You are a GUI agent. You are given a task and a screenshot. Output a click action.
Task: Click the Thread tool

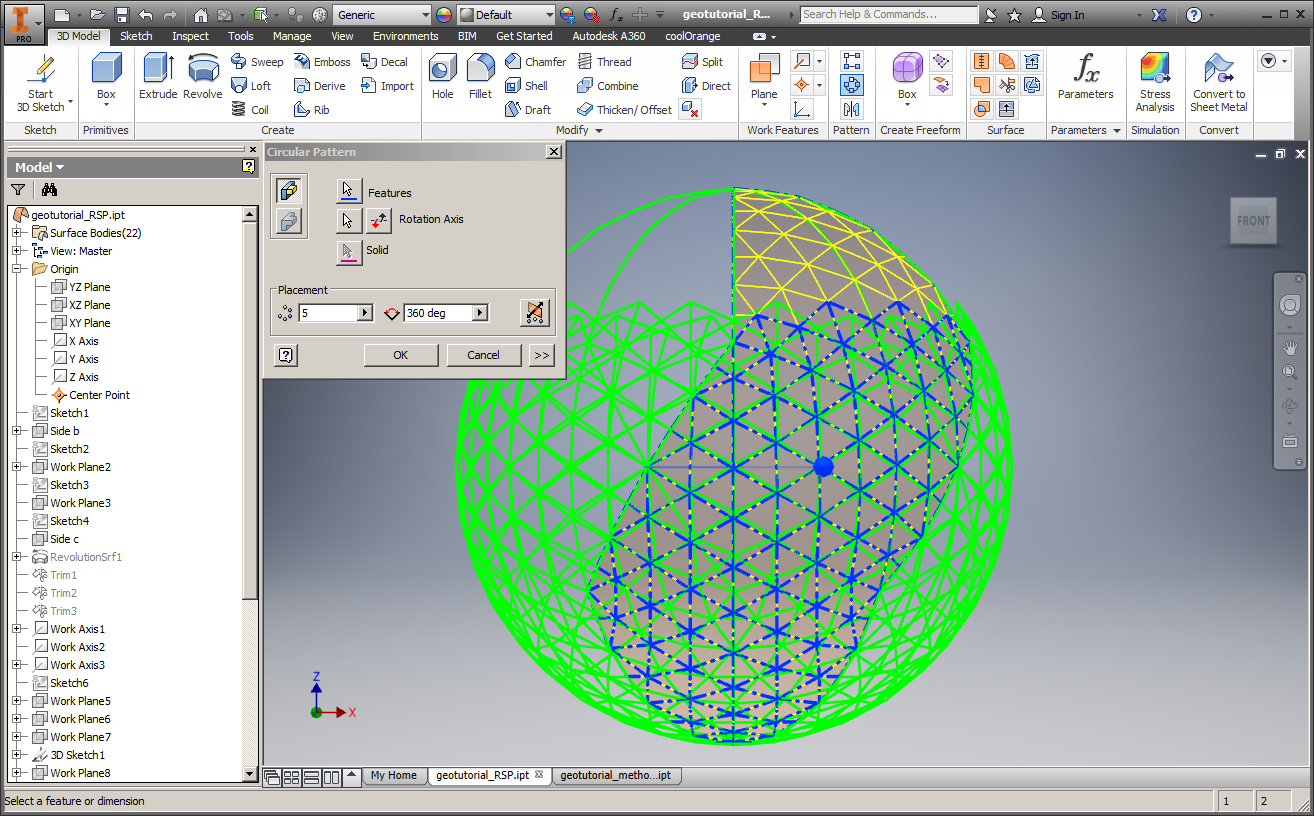point(604,62)
